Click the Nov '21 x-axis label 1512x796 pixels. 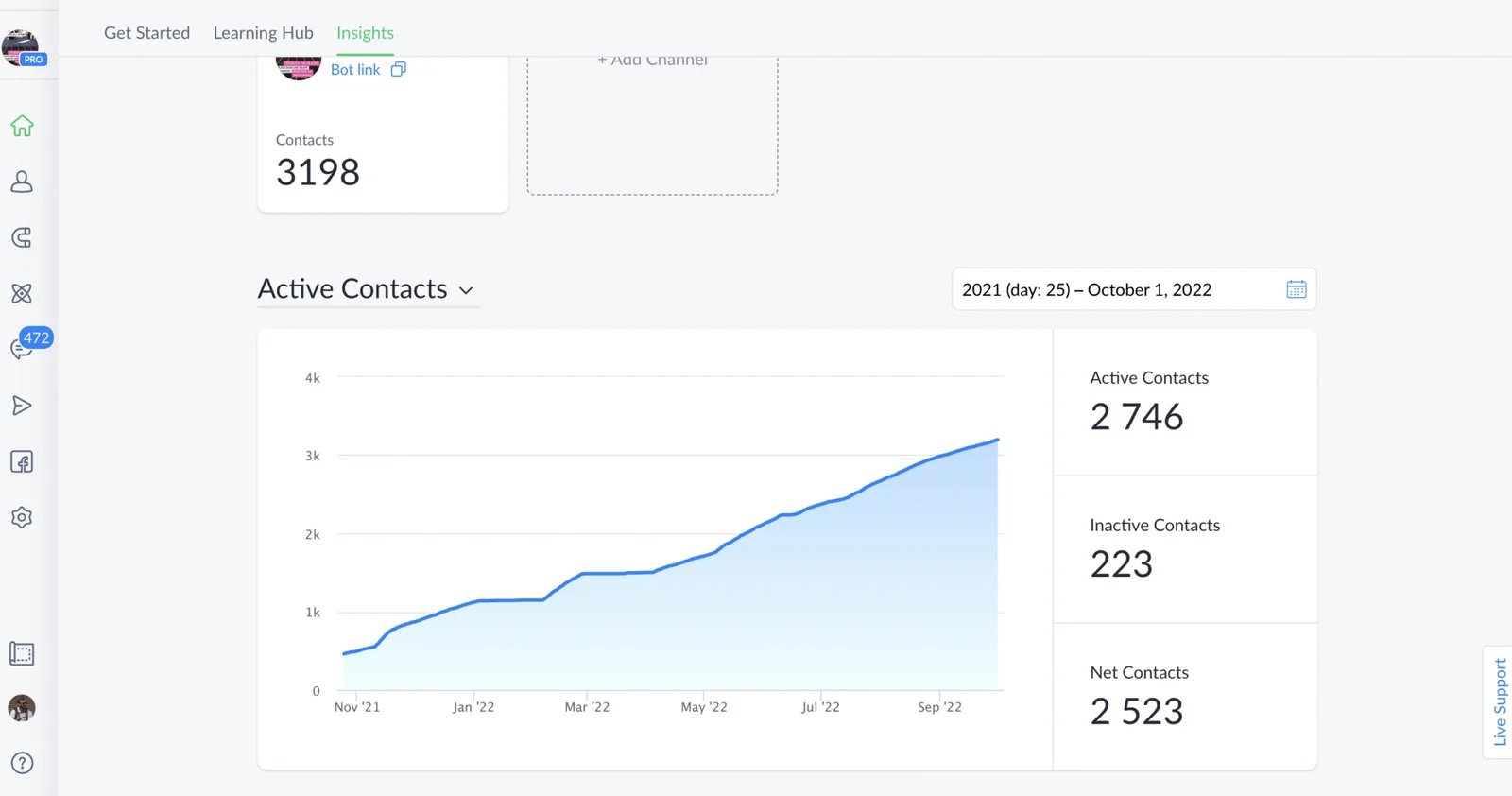point(357,707)
